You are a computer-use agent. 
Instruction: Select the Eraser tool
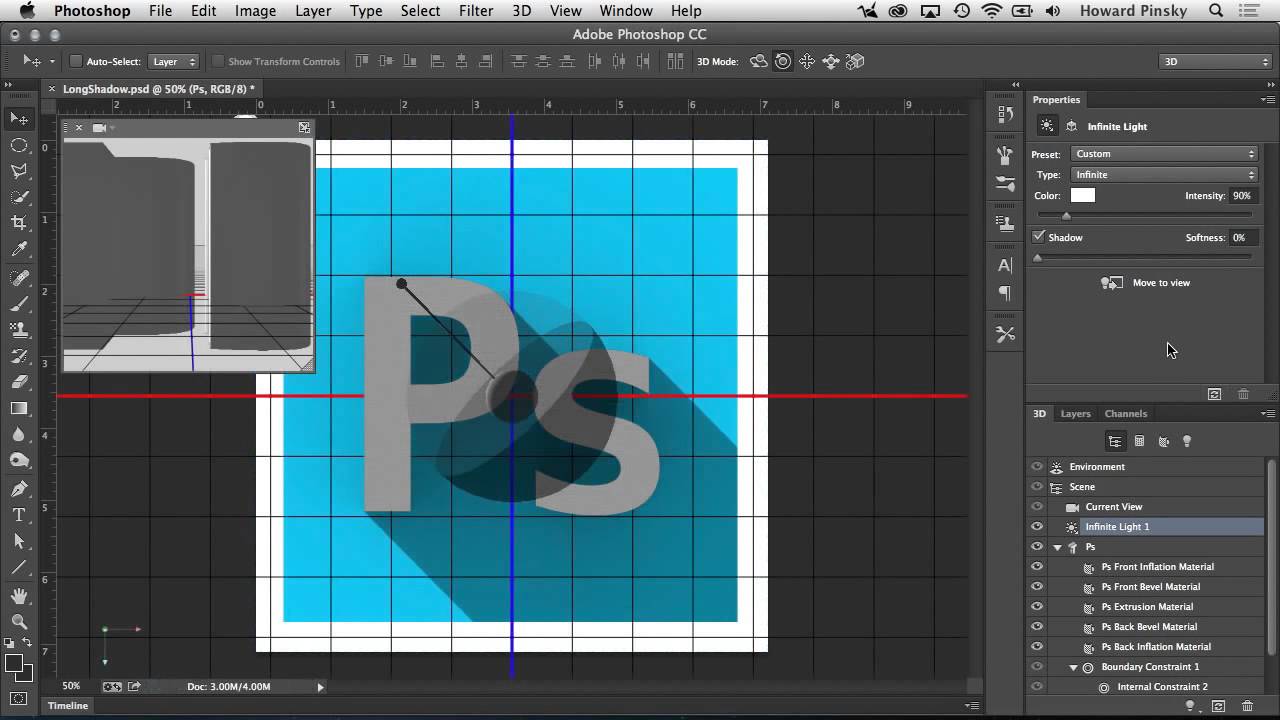pos(19,382)
